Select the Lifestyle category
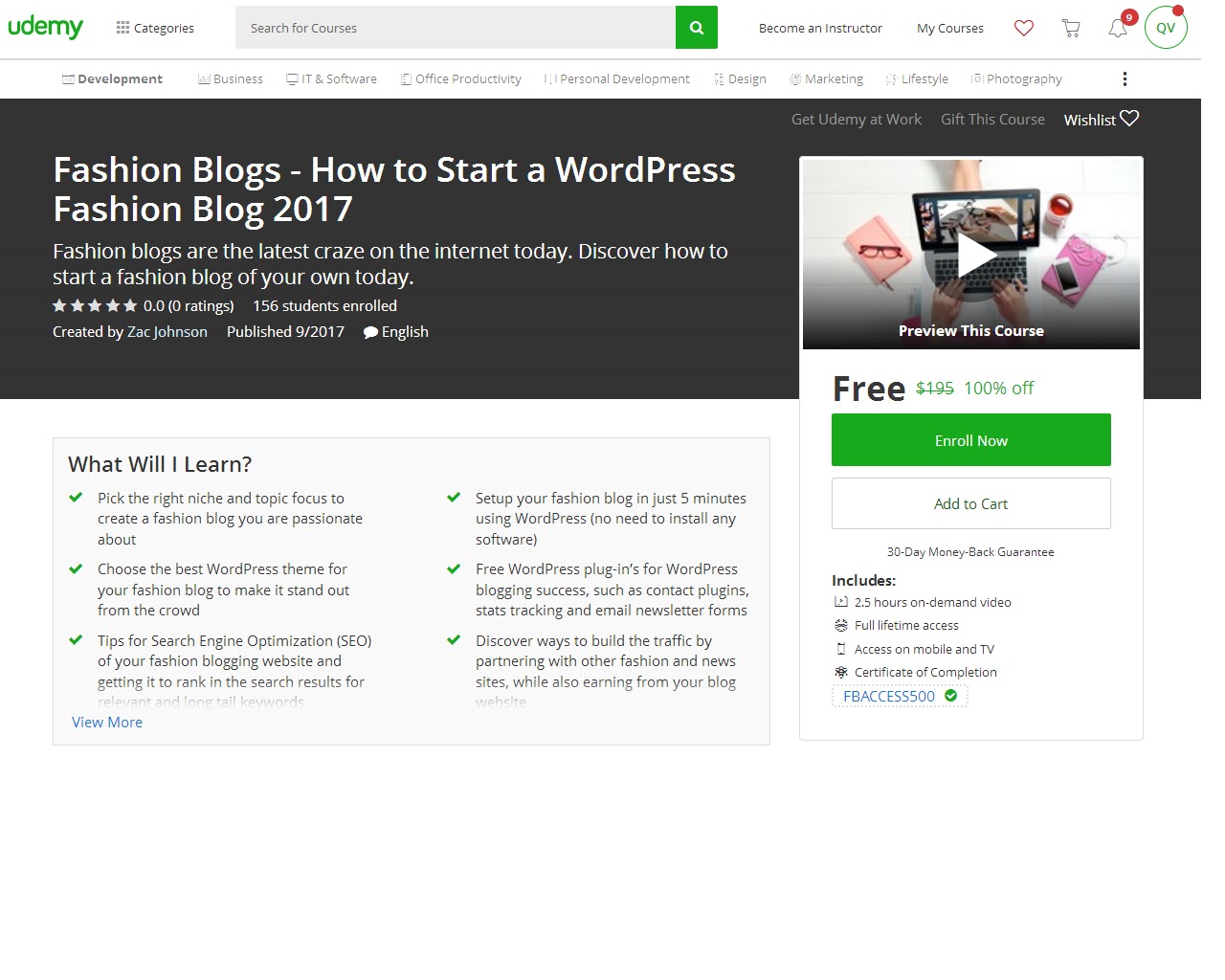1225x980 pixels. pos(917,78)
